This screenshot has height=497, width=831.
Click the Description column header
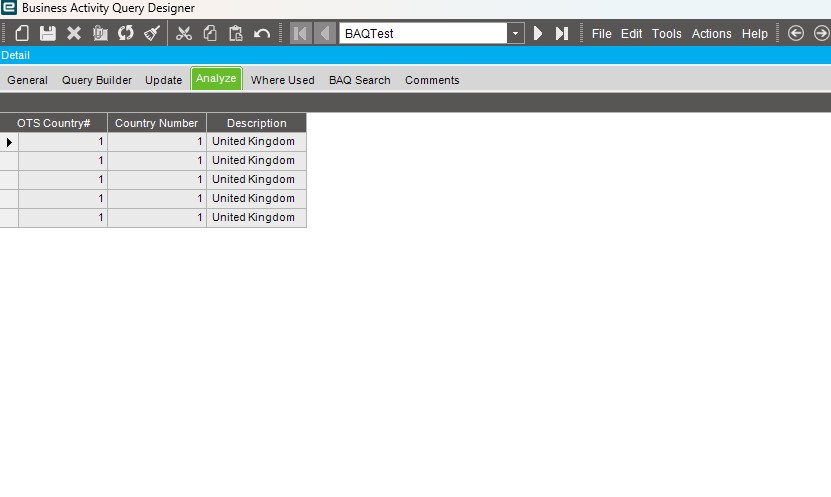[257, 123]
